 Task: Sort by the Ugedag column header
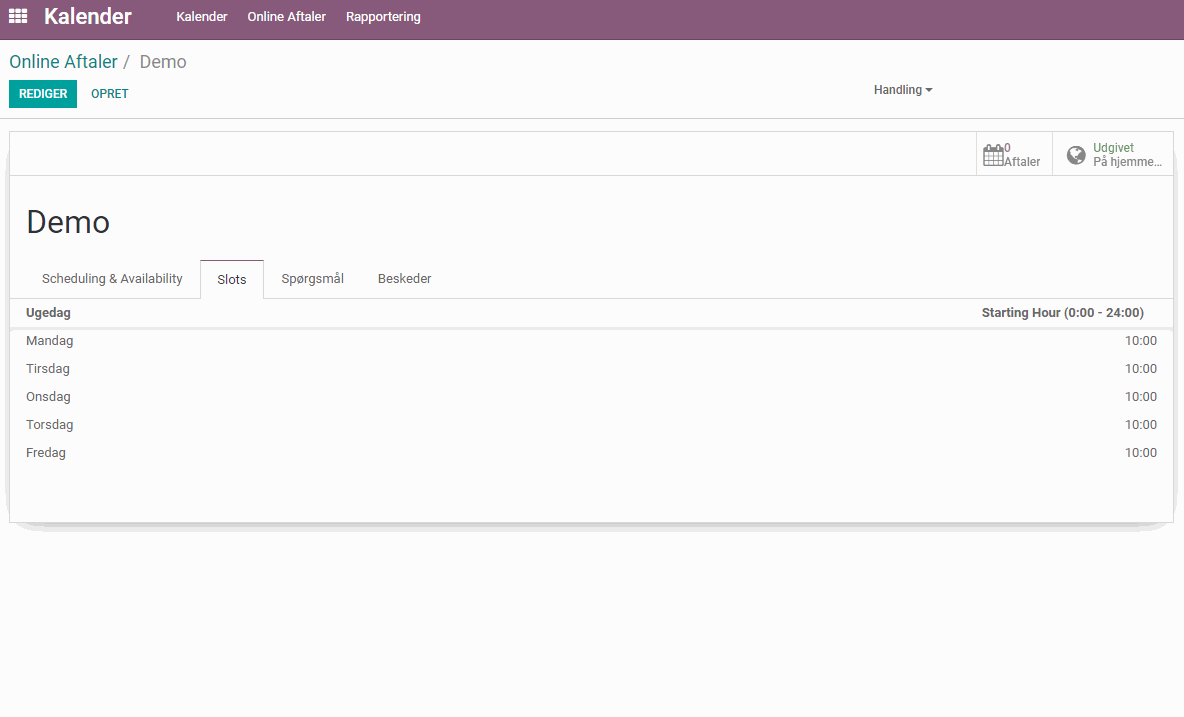pyautogui.click(x=48, y=312)
